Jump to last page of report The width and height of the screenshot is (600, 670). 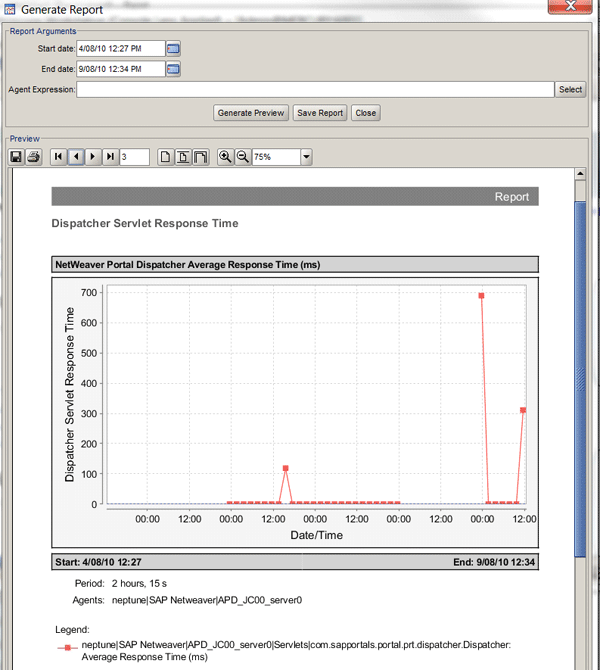(x=109, y=157)
